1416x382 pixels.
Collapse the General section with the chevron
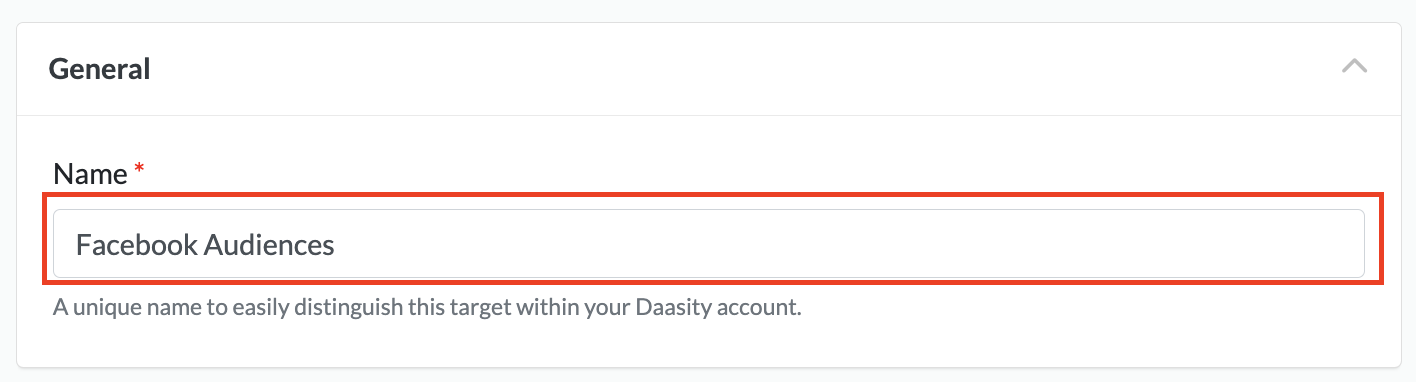(x=1354, y=67)
